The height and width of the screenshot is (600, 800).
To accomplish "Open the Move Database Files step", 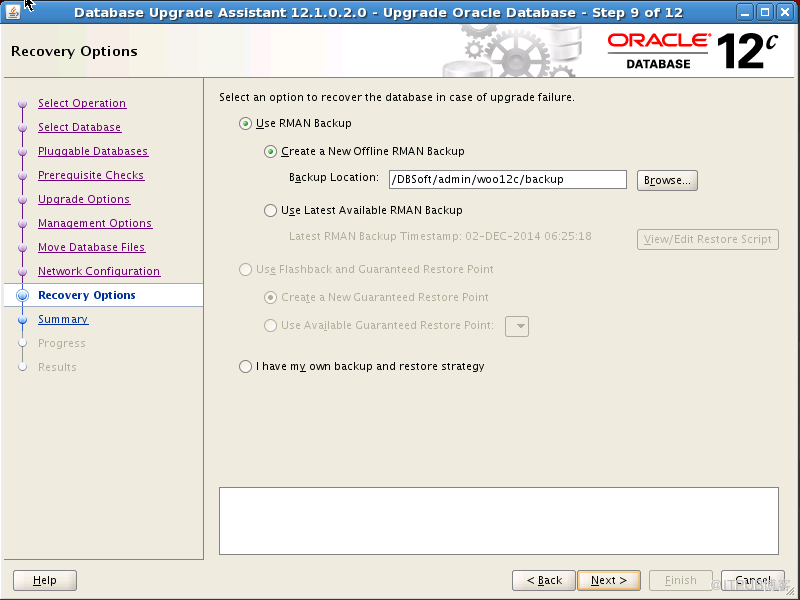I will point(92,247).
